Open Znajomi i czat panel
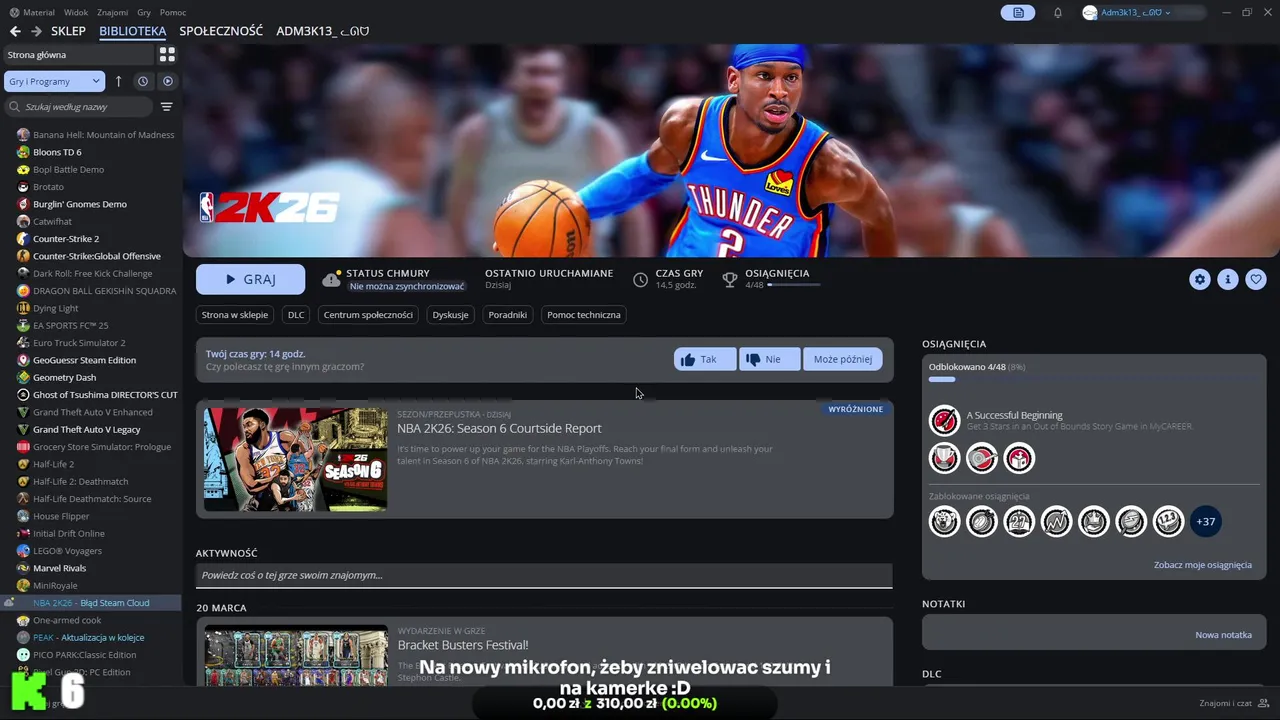 (x=1233, y=703)
